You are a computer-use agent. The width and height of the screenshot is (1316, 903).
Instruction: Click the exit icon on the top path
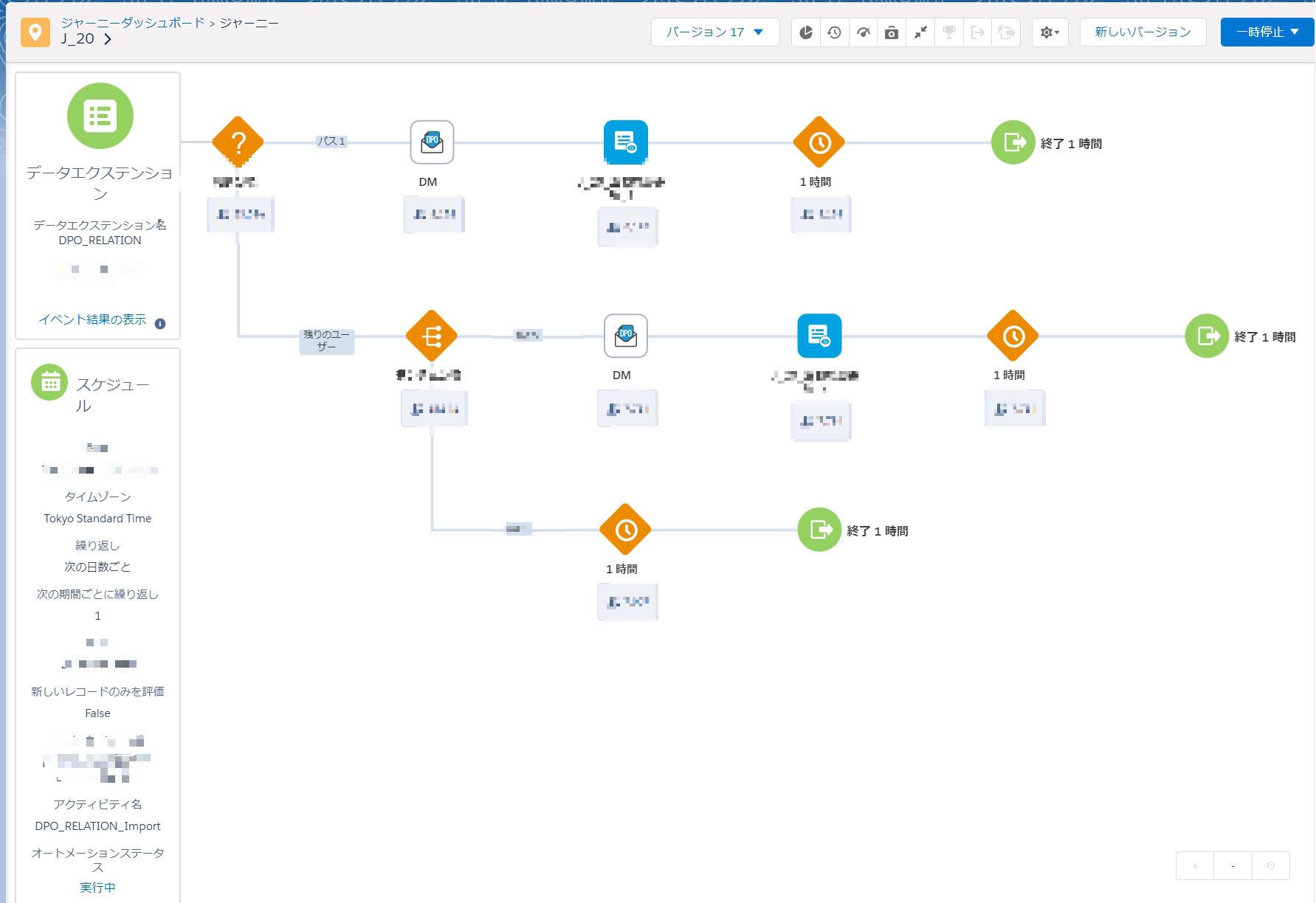pos(1013,142)
